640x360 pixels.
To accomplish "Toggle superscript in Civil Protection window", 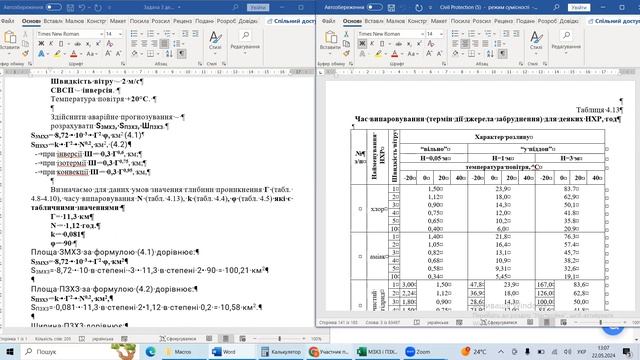I will pos(419,44).
